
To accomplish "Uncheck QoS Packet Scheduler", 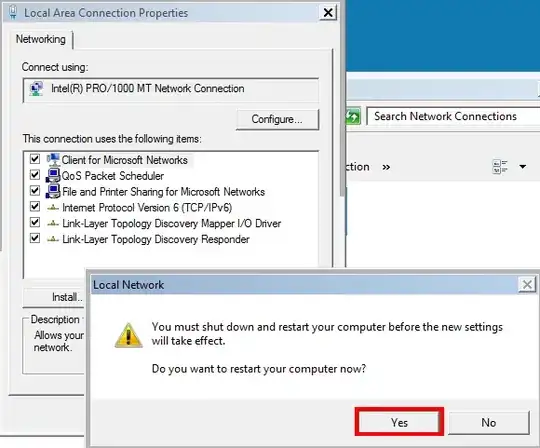I will (x=35, y=175).
